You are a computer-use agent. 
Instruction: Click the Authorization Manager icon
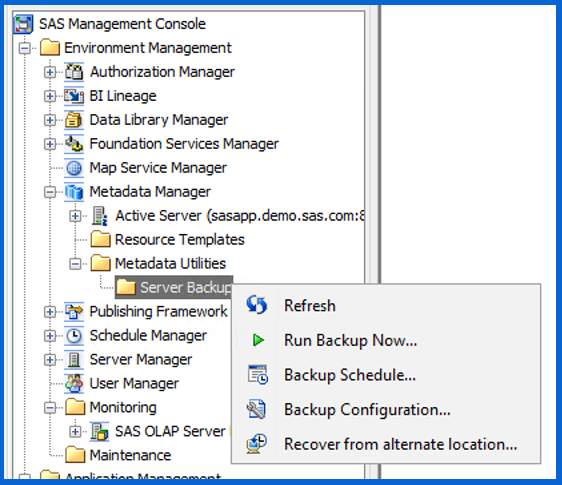click(x=74, y=72)
